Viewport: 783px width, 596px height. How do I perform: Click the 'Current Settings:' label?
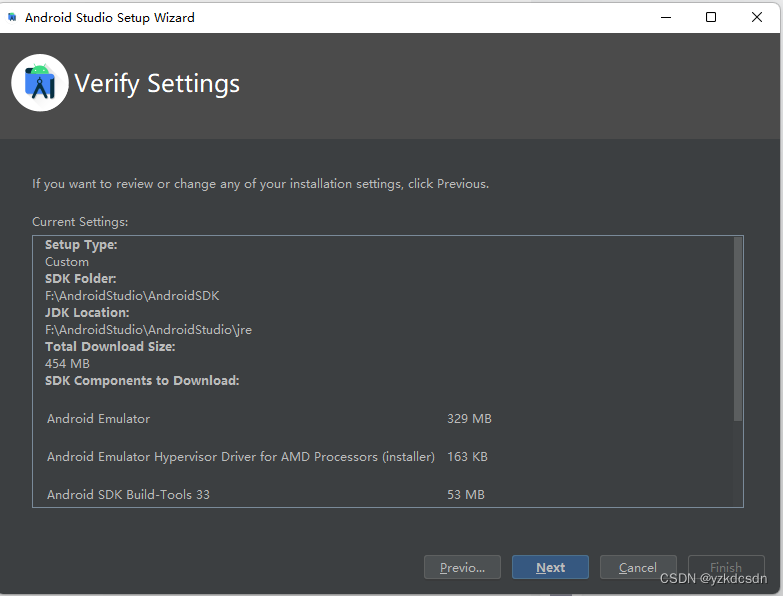coord(80,222)
